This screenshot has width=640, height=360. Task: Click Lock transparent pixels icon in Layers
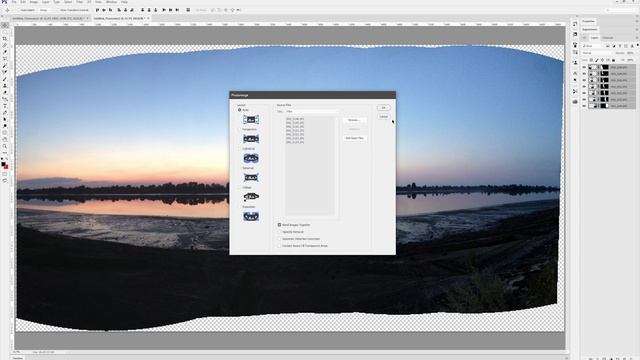tap(591, 60)
